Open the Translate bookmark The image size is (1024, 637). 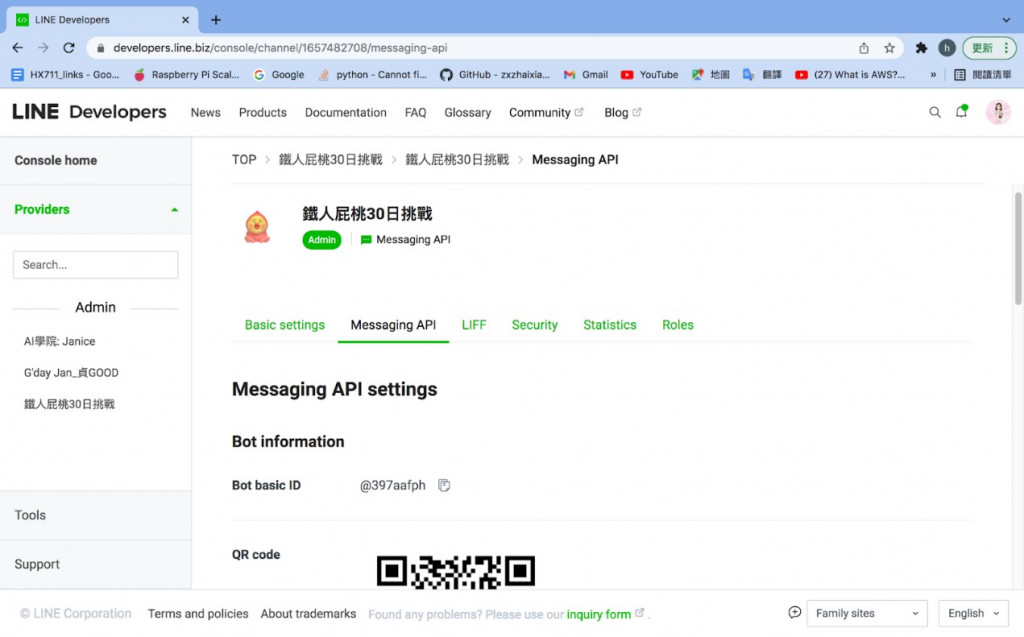(762, 74)
